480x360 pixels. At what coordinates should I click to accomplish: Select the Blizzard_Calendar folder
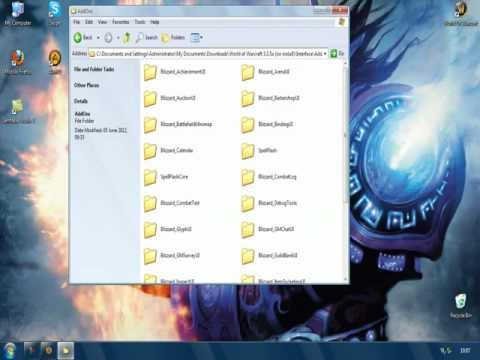coord(169,151)
